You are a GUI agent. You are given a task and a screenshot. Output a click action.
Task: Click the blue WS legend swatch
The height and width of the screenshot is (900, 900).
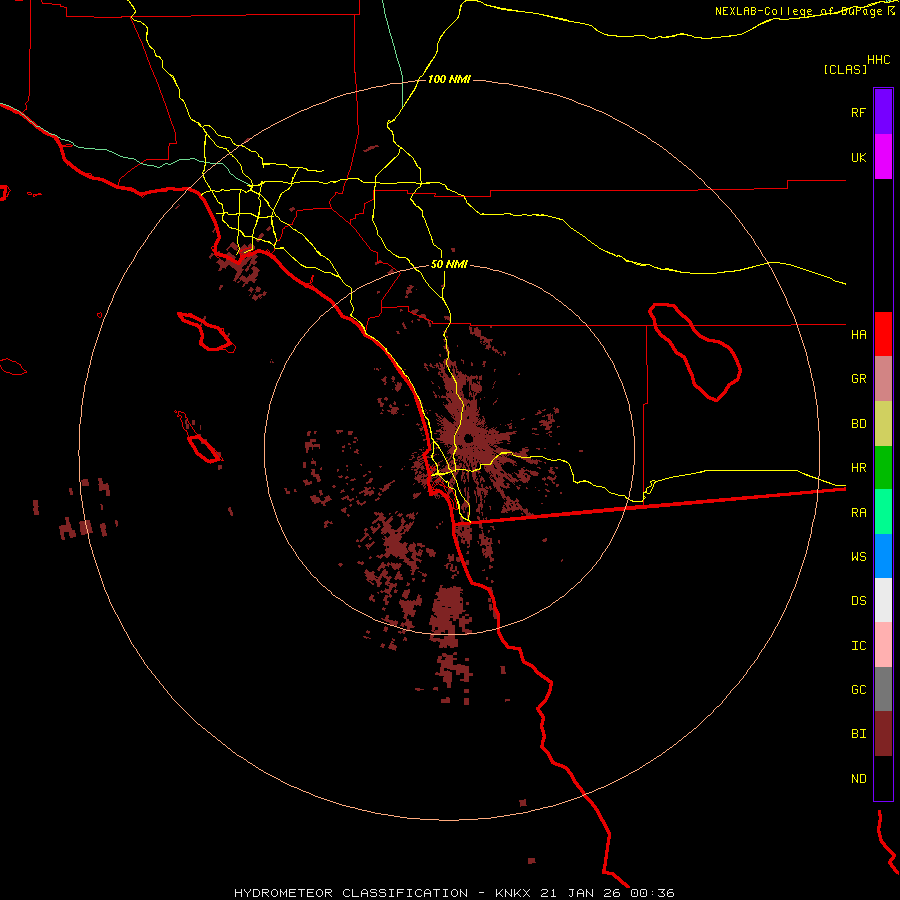pyautogui.click(x=883, y=556)
